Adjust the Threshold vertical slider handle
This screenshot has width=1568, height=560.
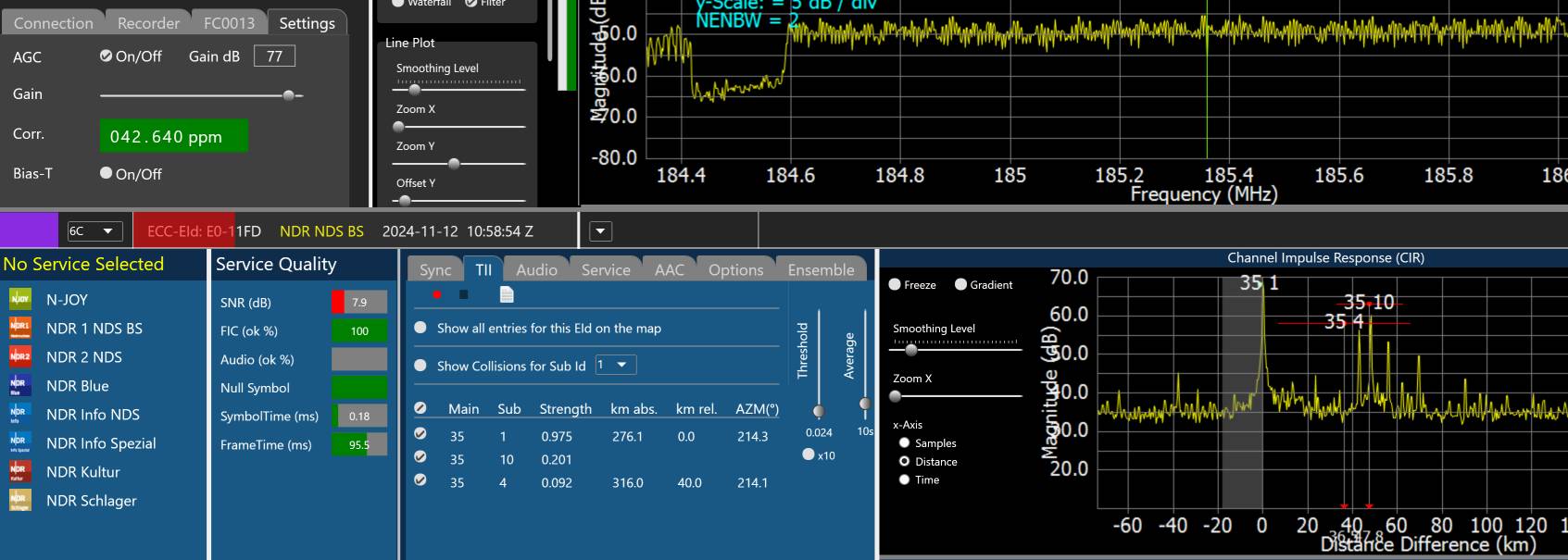(818, 411)
